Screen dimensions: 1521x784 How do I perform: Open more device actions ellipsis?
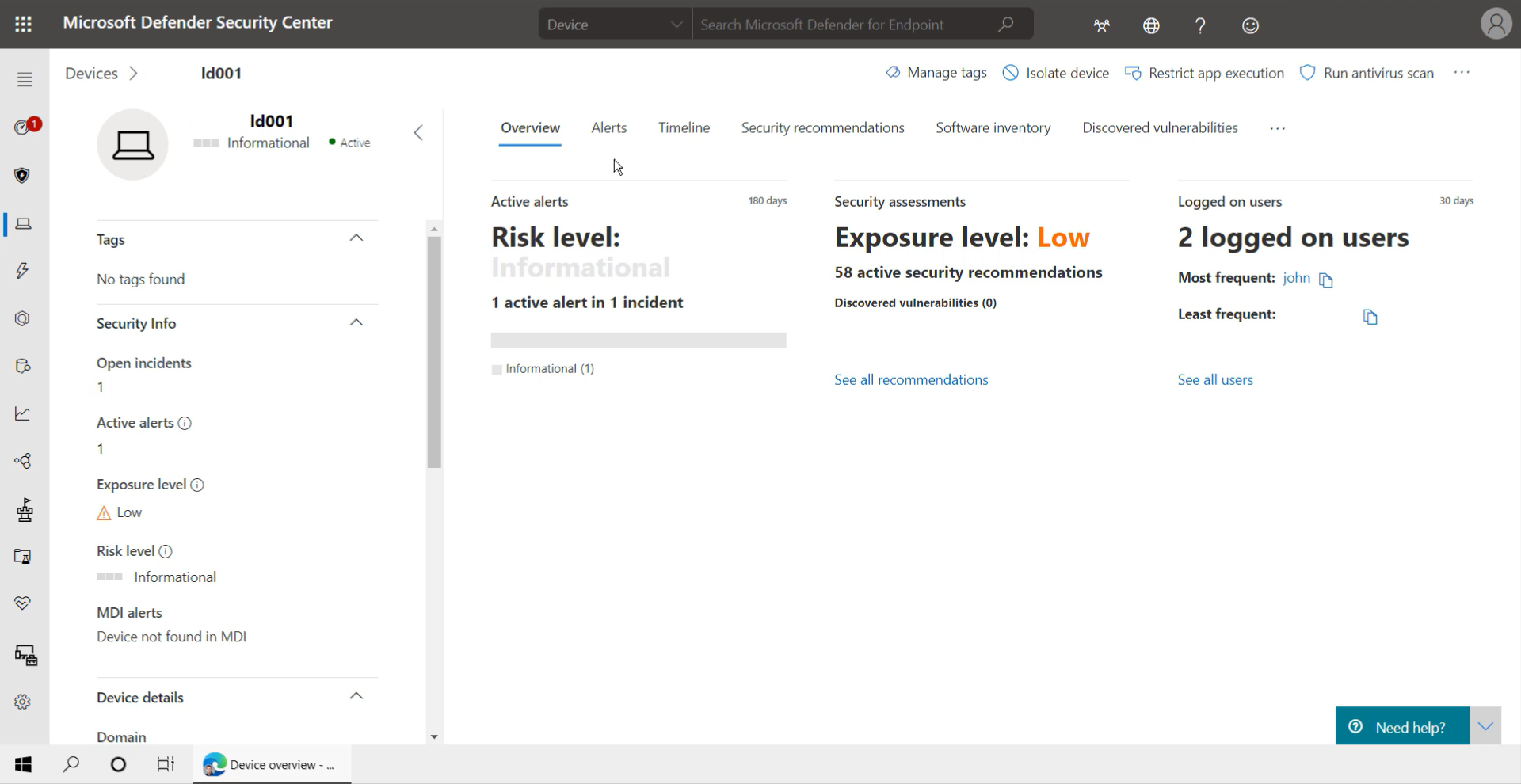(x=1462, y=73)
